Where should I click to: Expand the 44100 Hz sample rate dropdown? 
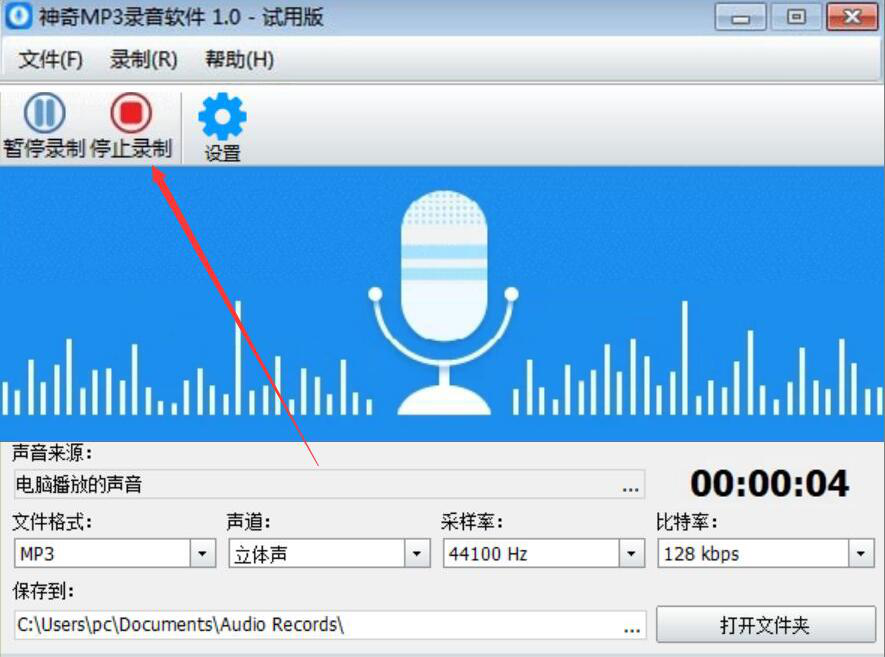point(632,554)
